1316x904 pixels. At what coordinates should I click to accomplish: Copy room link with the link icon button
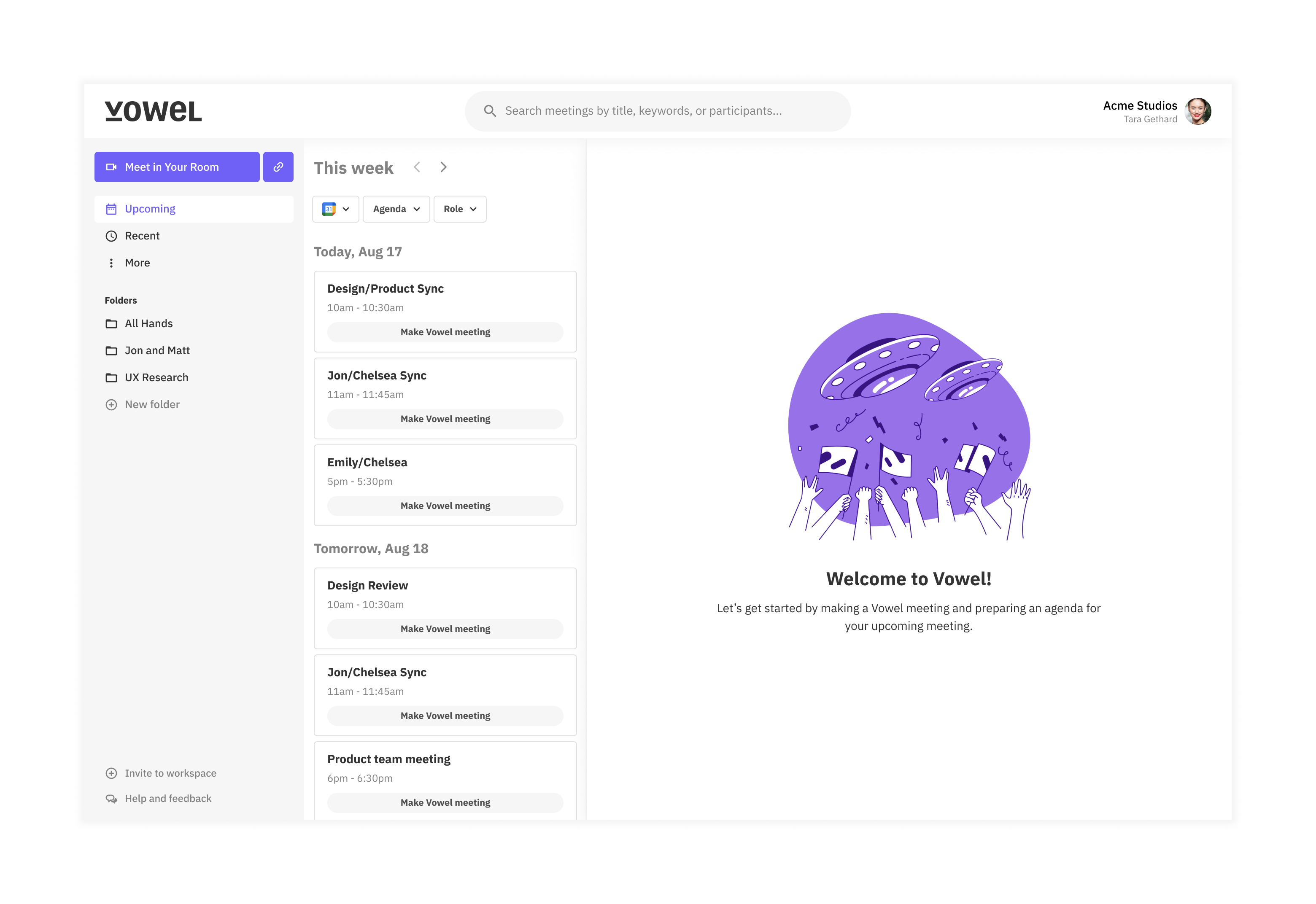tap(278, 167)
